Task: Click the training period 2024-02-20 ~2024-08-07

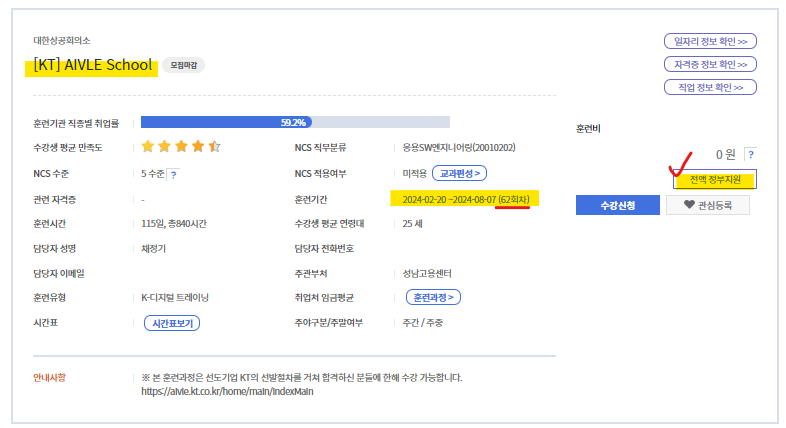Action: tap(449, 200)
